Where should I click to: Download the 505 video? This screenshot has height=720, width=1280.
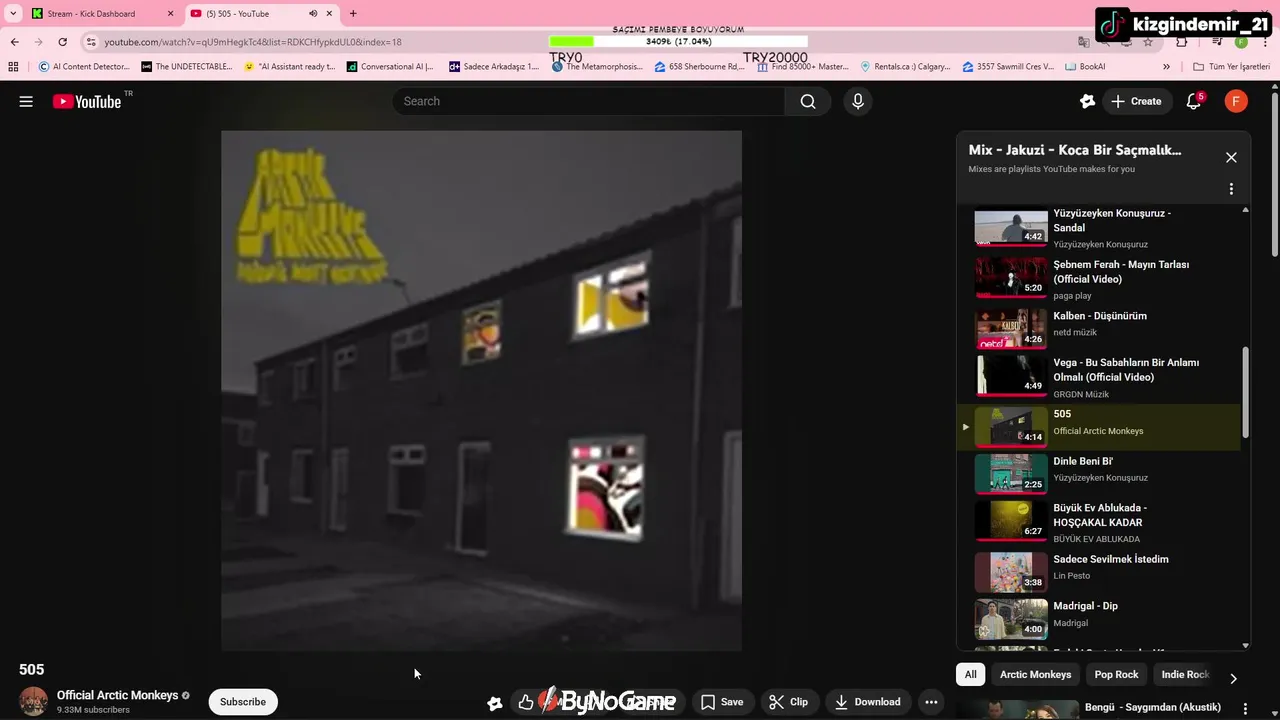pos(868,702)
